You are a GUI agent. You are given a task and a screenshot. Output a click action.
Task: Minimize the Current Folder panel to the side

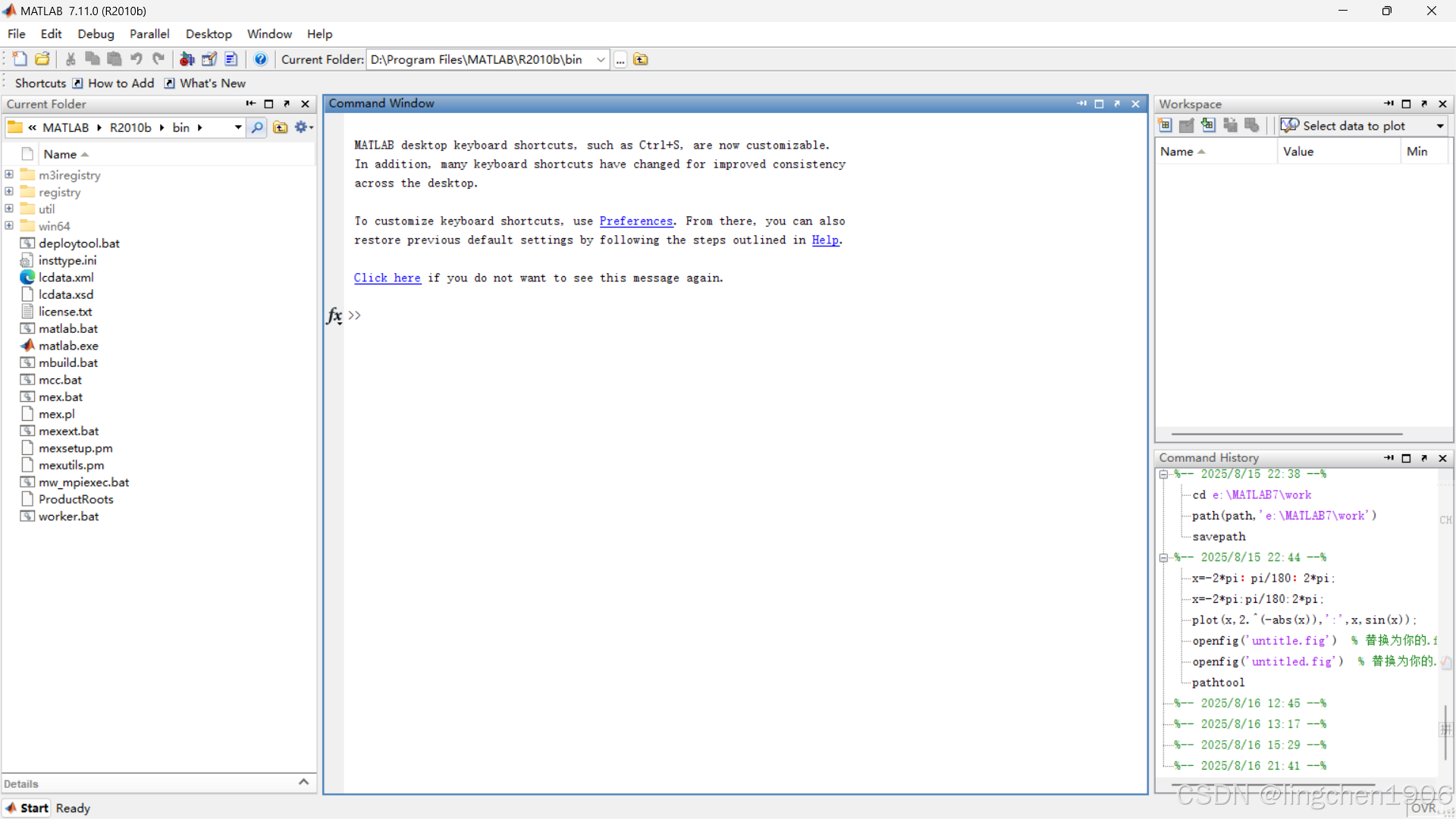click(250, 104)
